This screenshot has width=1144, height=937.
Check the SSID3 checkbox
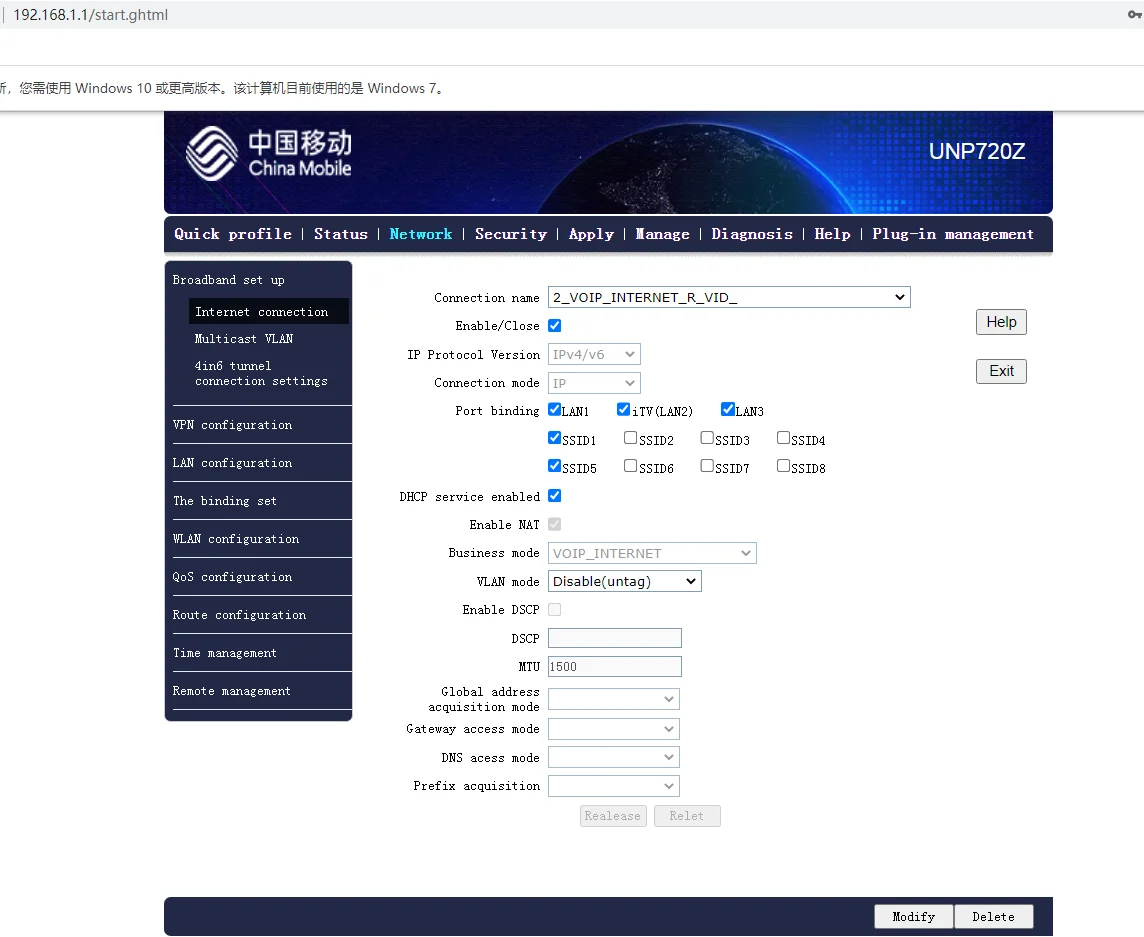point(707,438)
